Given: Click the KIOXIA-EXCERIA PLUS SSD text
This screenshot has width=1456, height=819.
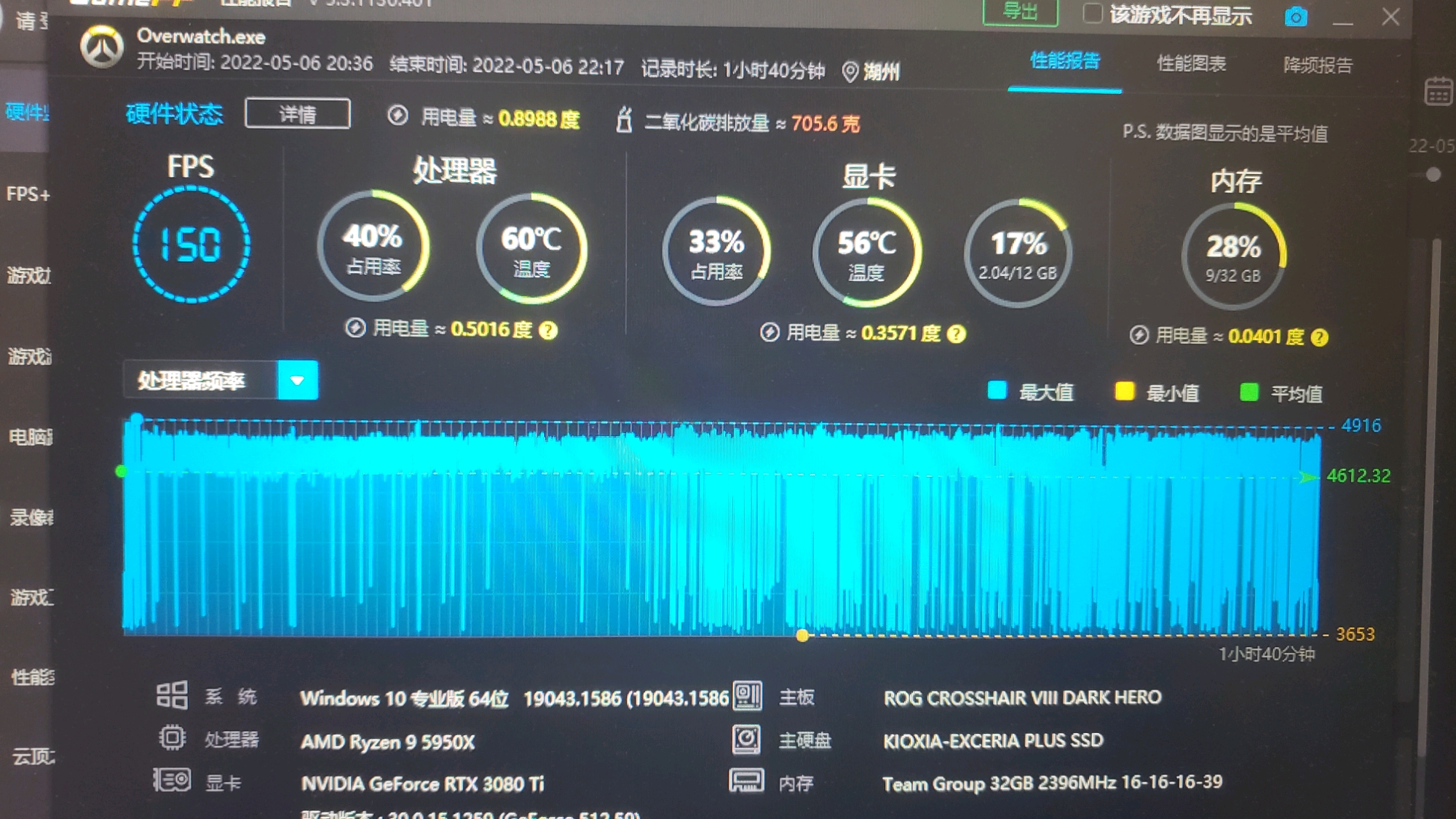Looking at the screenshot, I should 993,740.
